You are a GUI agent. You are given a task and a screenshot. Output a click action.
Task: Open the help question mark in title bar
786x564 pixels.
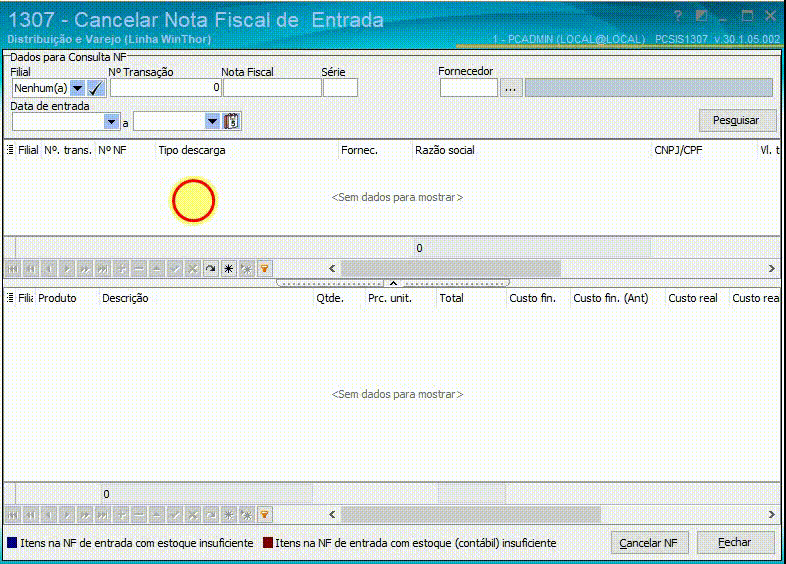point(678,17)
